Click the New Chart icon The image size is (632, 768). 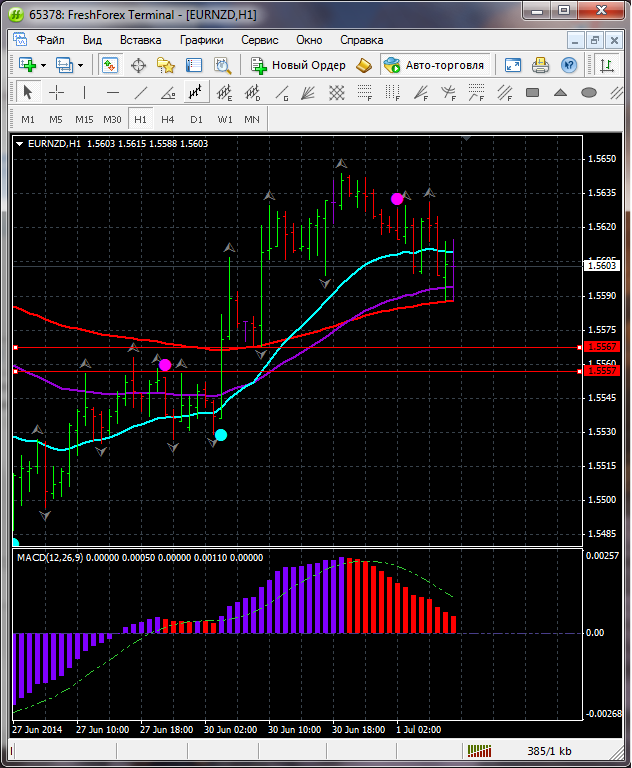(27, 65)
